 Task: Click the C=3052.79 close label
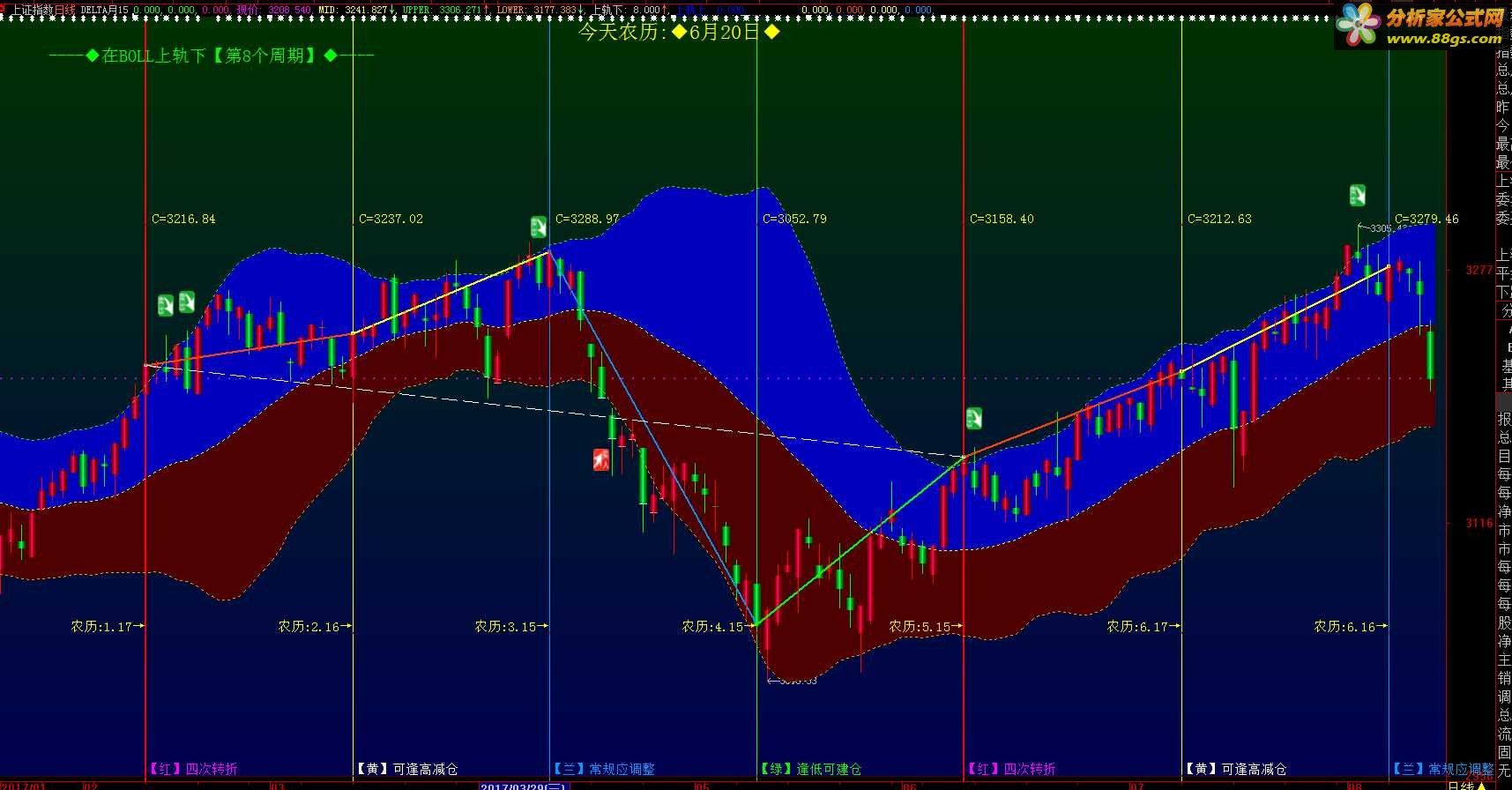click(794, 219)
